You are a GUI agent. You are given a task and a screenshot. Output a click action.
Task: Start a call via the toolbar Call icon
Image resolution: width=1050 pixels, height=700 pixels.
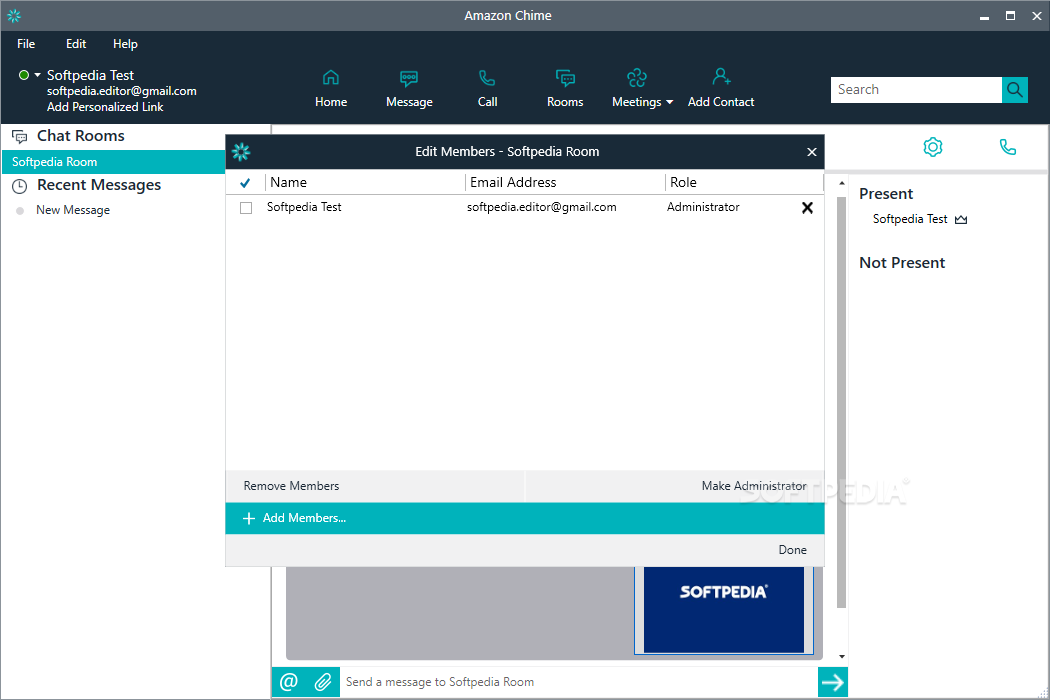point(488,88)
